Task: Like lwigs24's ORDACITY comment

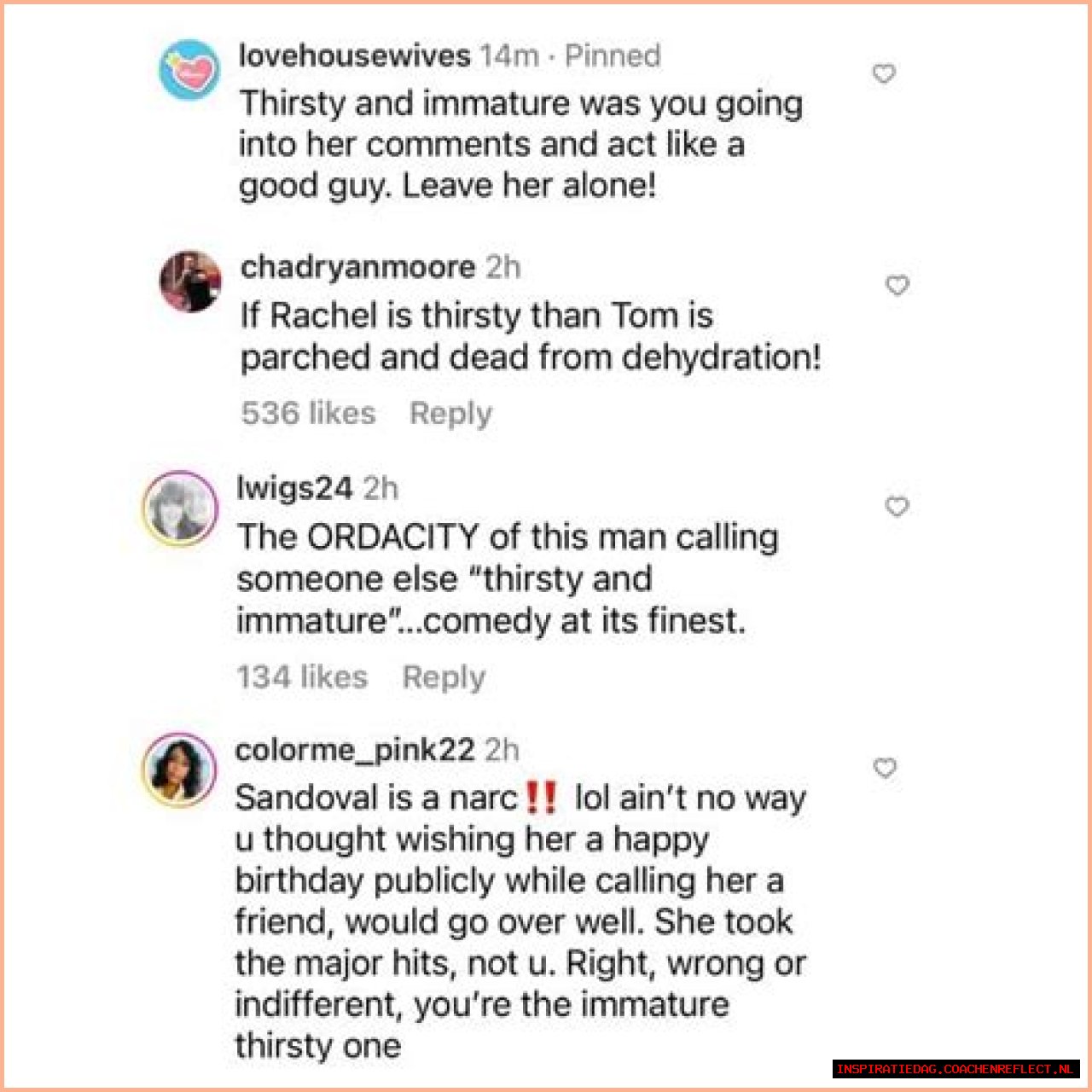Action: (x=897, y=507)
